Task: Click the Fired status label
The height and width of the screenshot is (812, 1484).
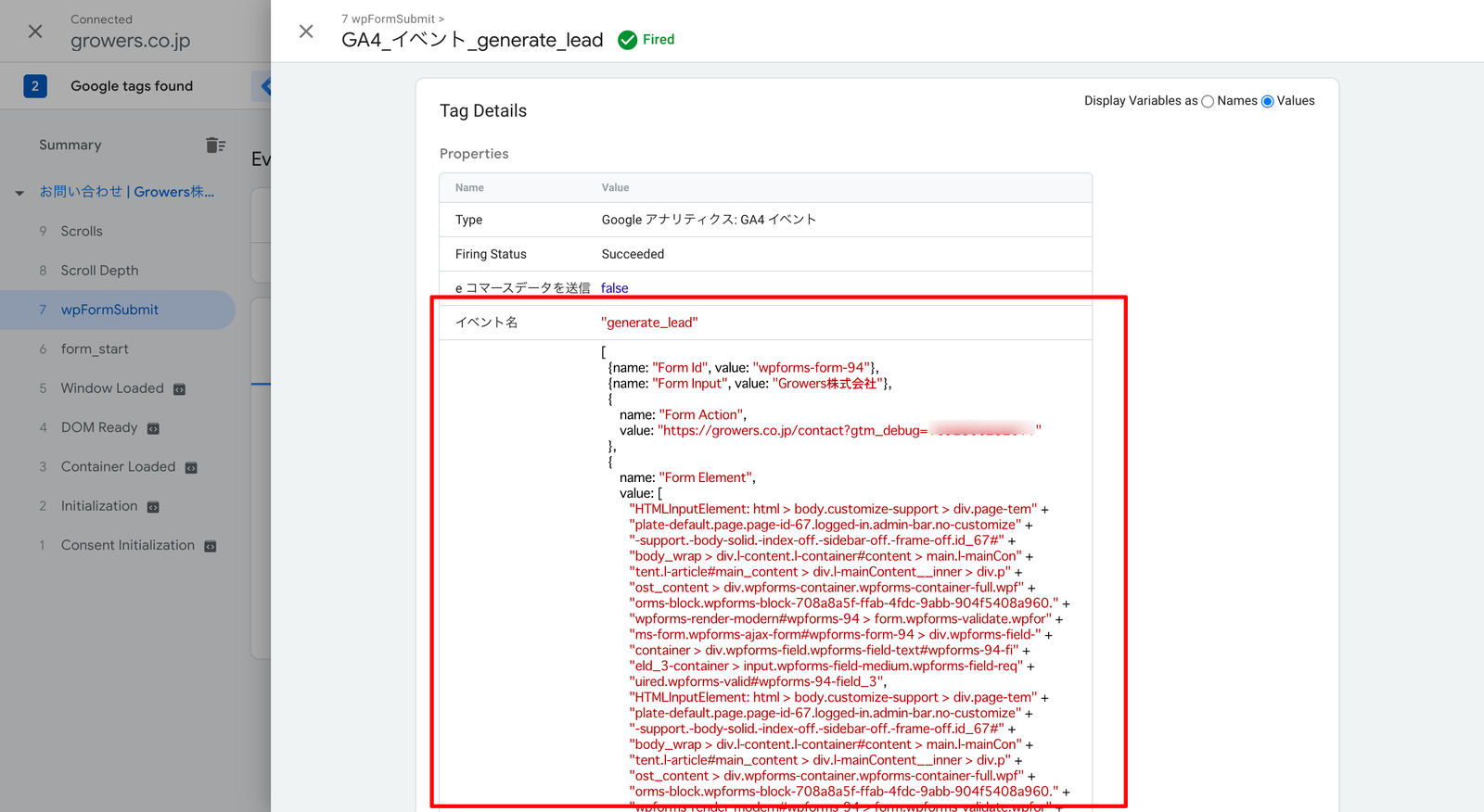Action: pos(659,40)
